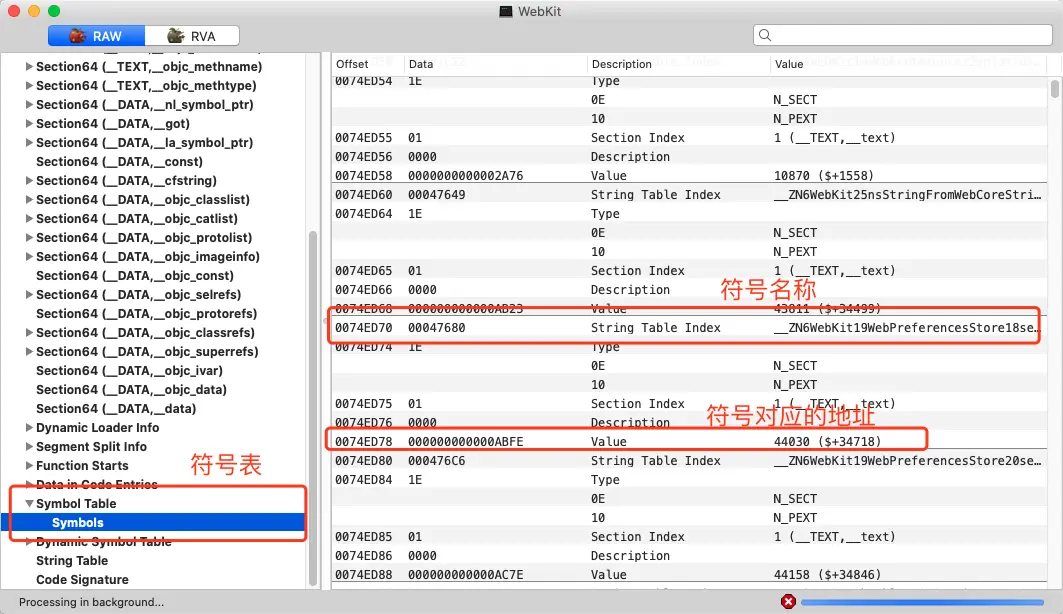The width and height of the screenshot is (1063, 614).
Task: Click the Description row at offset 0074ED66
Action: coord(689,289)
